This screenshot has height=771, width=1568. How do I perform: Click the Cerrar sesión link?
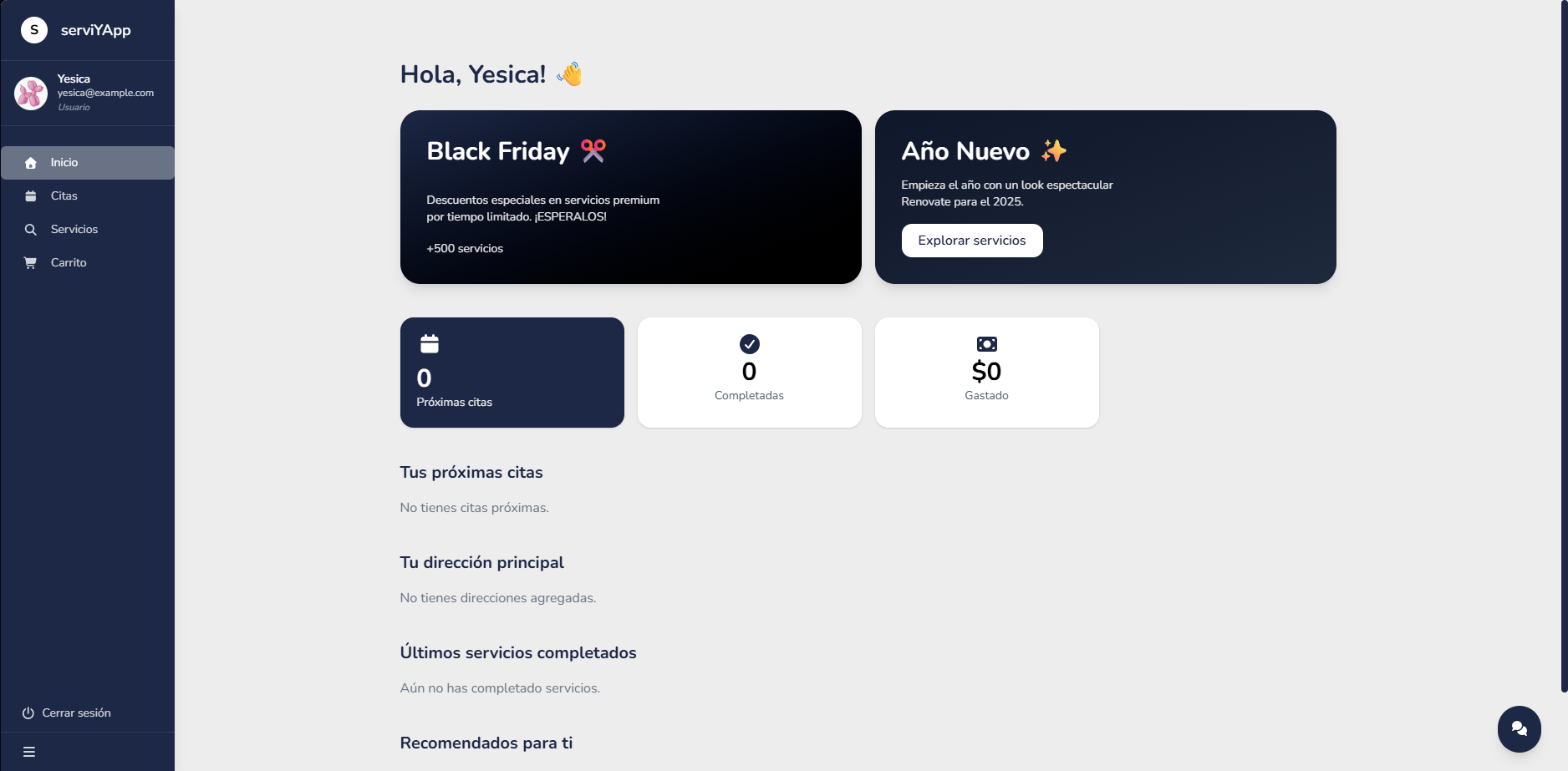(x=76, y=713)
